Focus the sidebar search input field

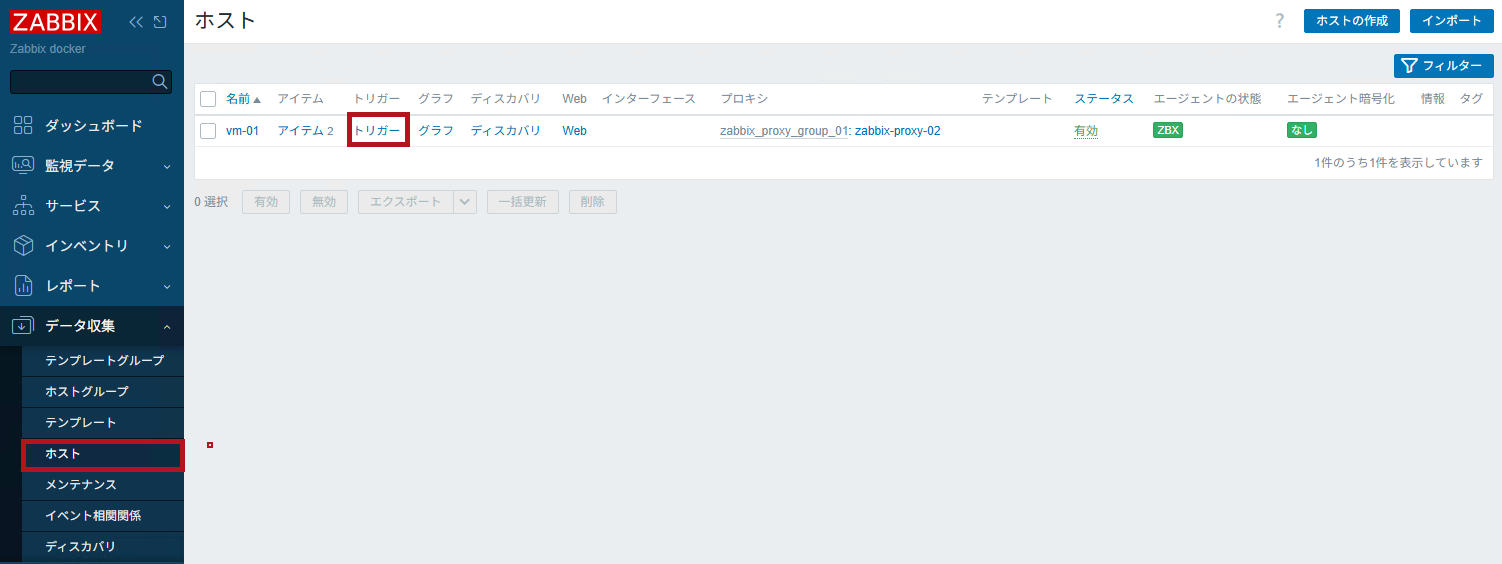[x=91, y=82]
